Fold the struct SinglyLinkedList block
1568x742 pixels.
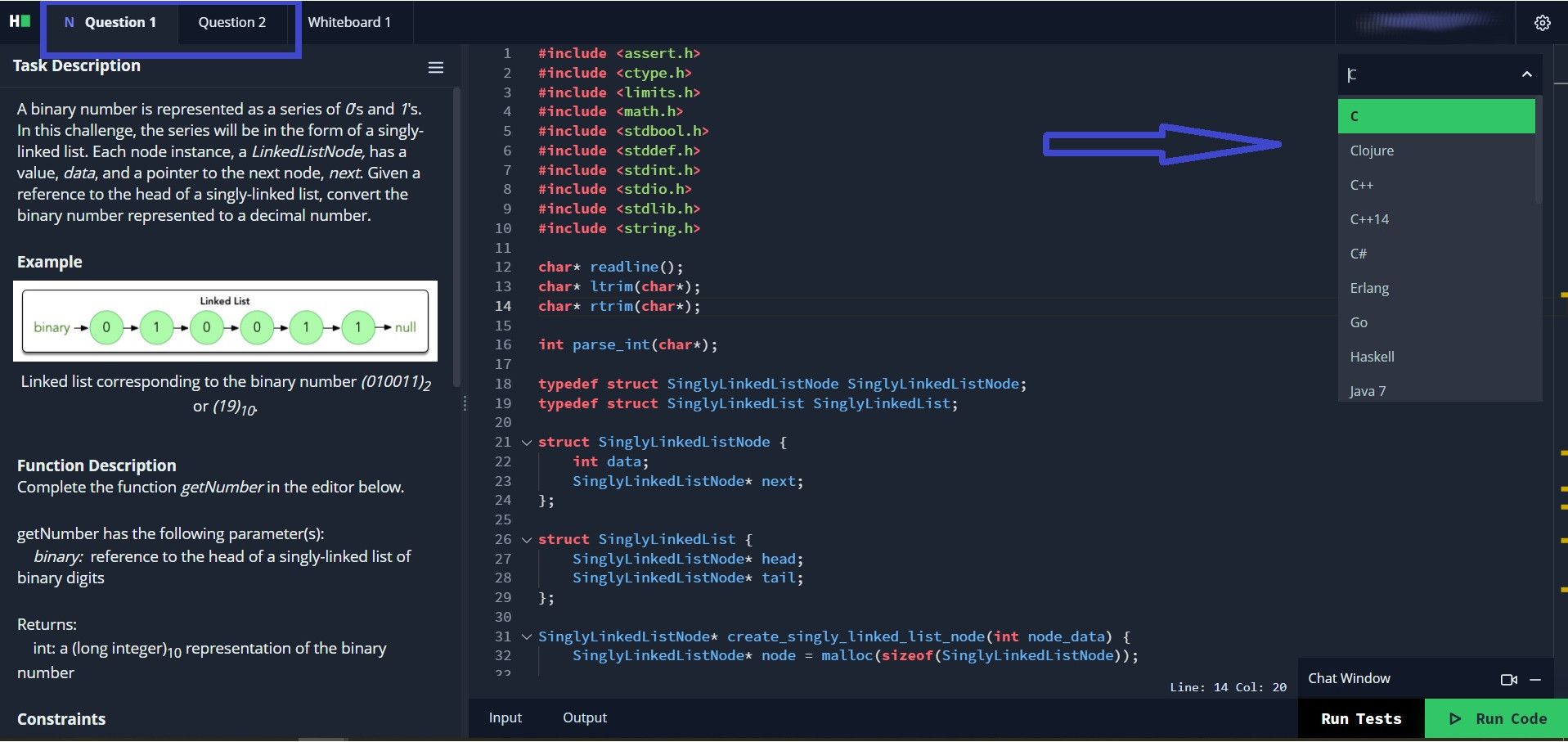click(527, 540)
